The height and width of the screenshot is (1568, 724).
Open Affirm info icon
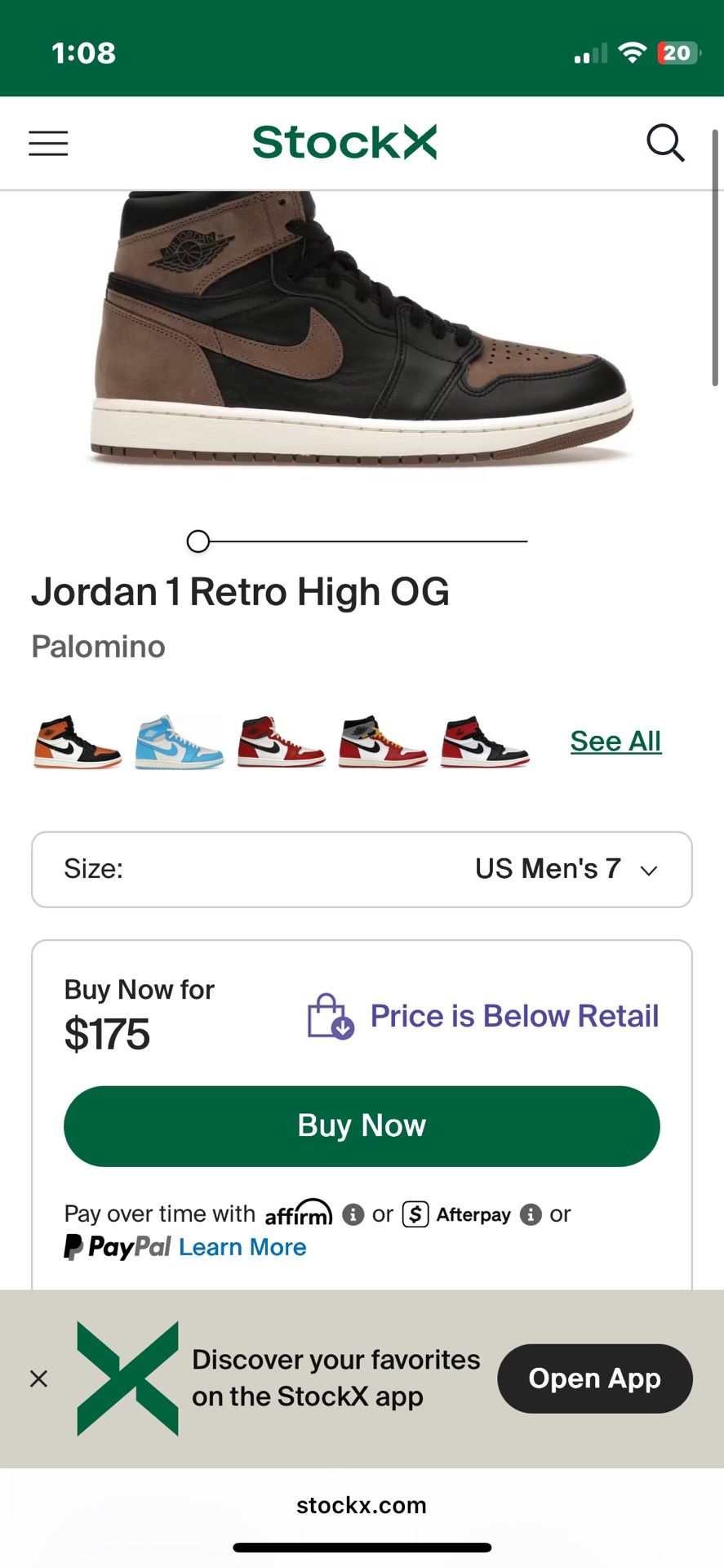(353, 1214)
